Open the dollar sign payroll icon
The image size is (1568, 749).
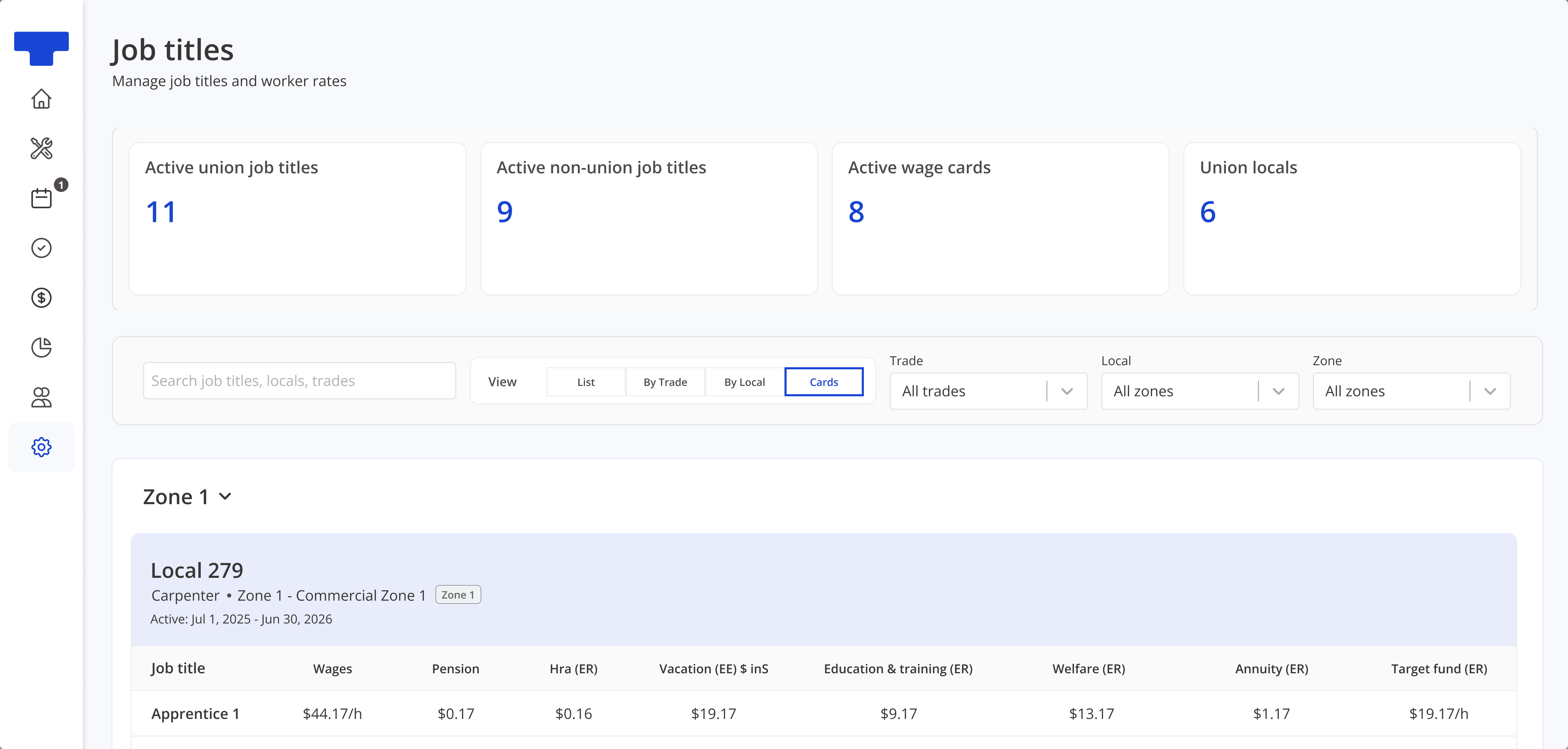(41, 298)
